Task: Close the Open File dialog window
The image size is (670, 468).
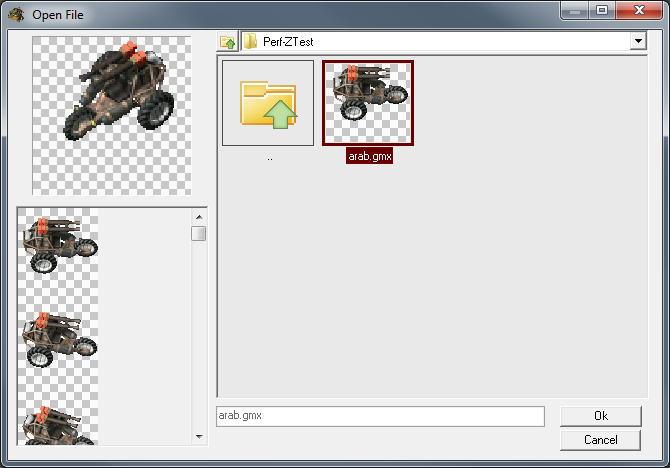Action: (639, 10)
